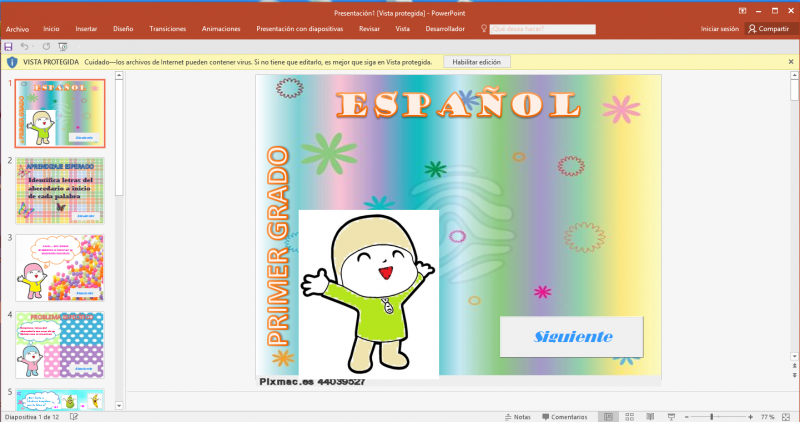Open Presentación con diapositivas tab
800x422 pixels.
click(299, 29)
